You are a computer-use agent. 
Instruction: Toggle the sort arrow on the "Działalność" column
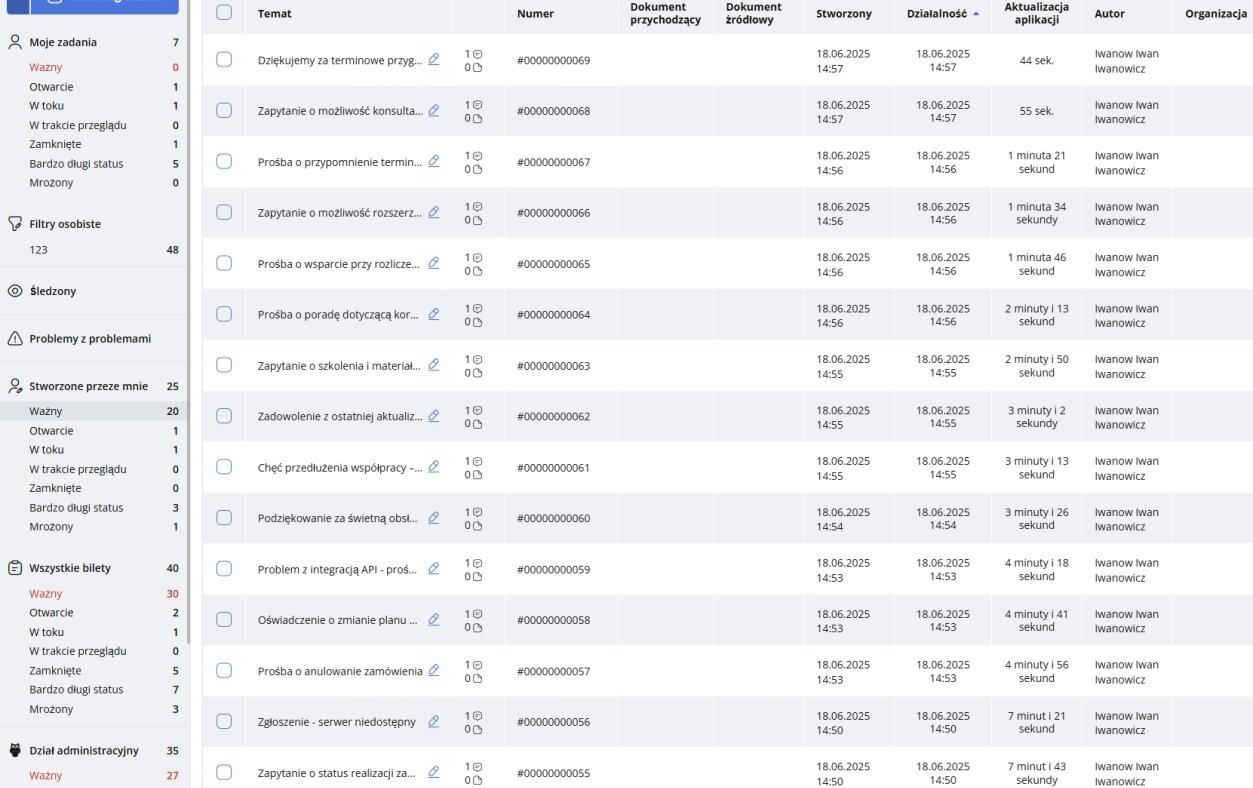pyautogui.click(x=976, y=14)
